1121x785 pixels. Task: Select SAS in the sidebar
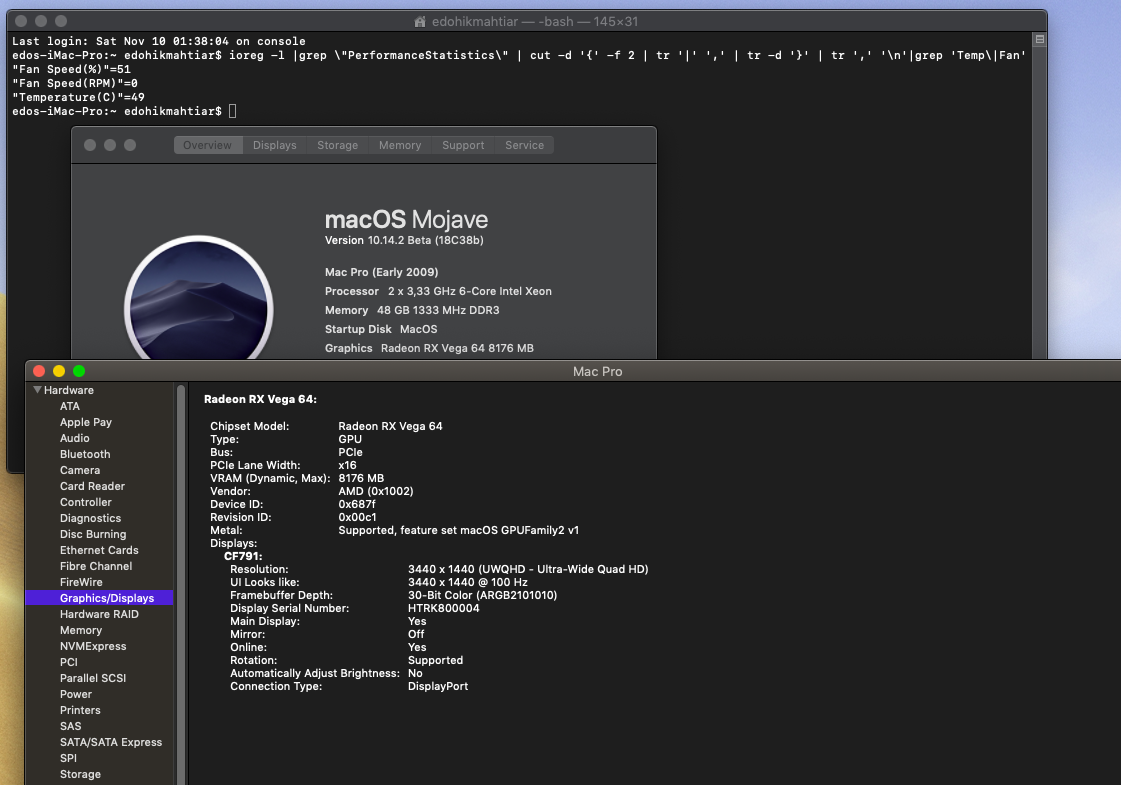pos(71,726)
